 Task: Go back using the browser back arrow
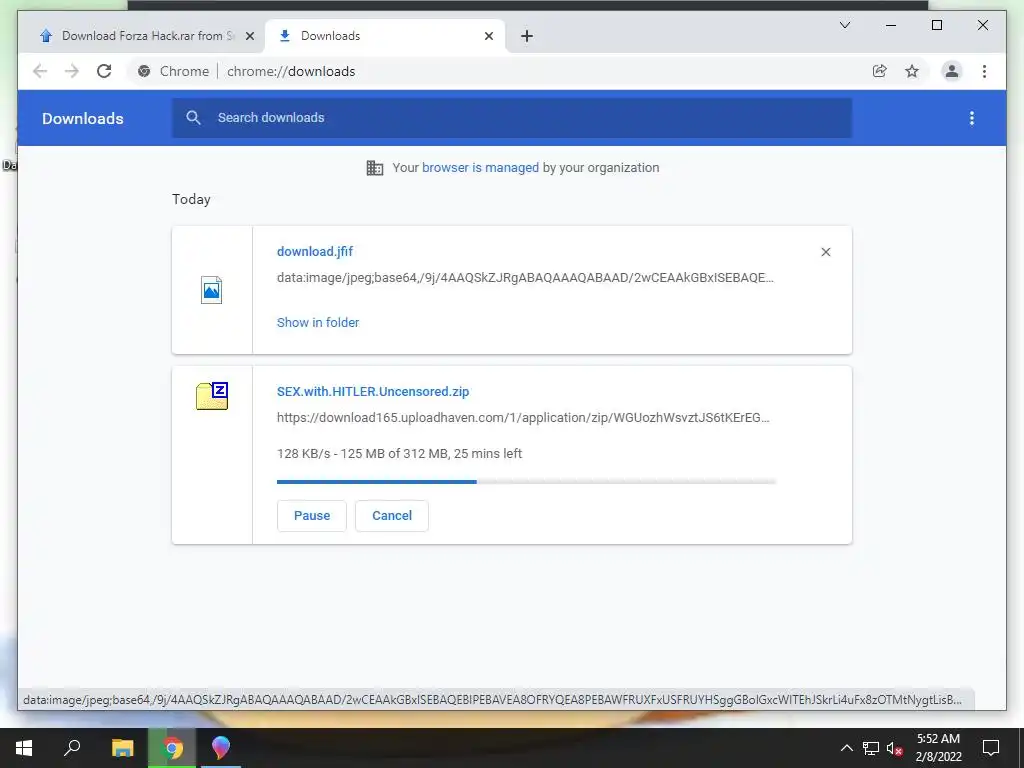point(40,71)
